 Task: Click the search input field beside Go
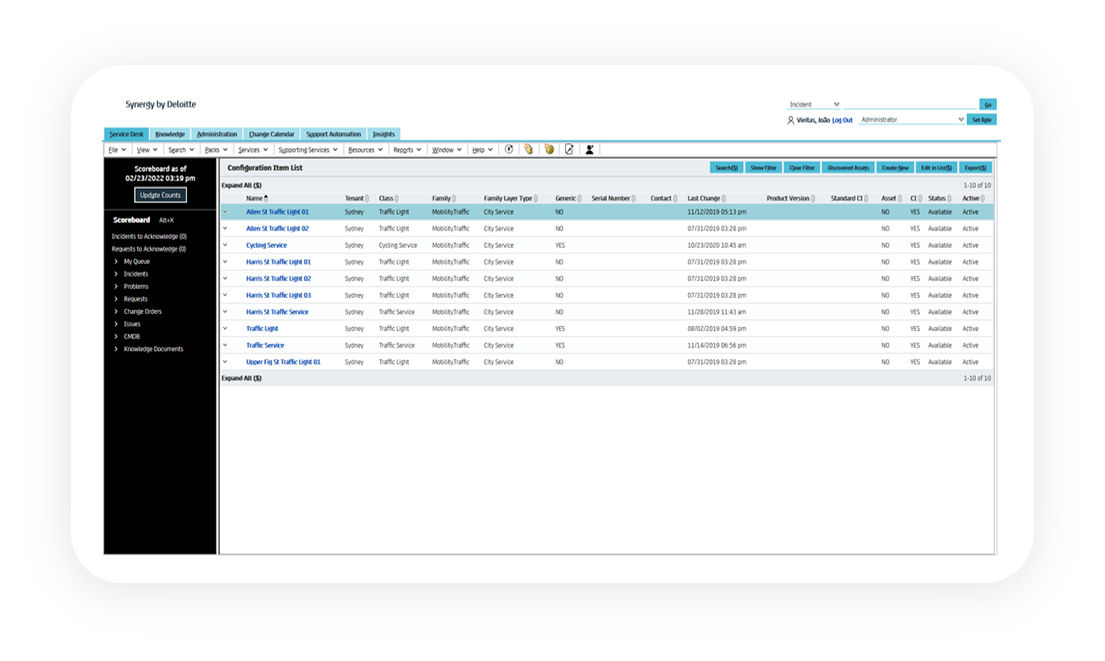(x=910, y=104)
